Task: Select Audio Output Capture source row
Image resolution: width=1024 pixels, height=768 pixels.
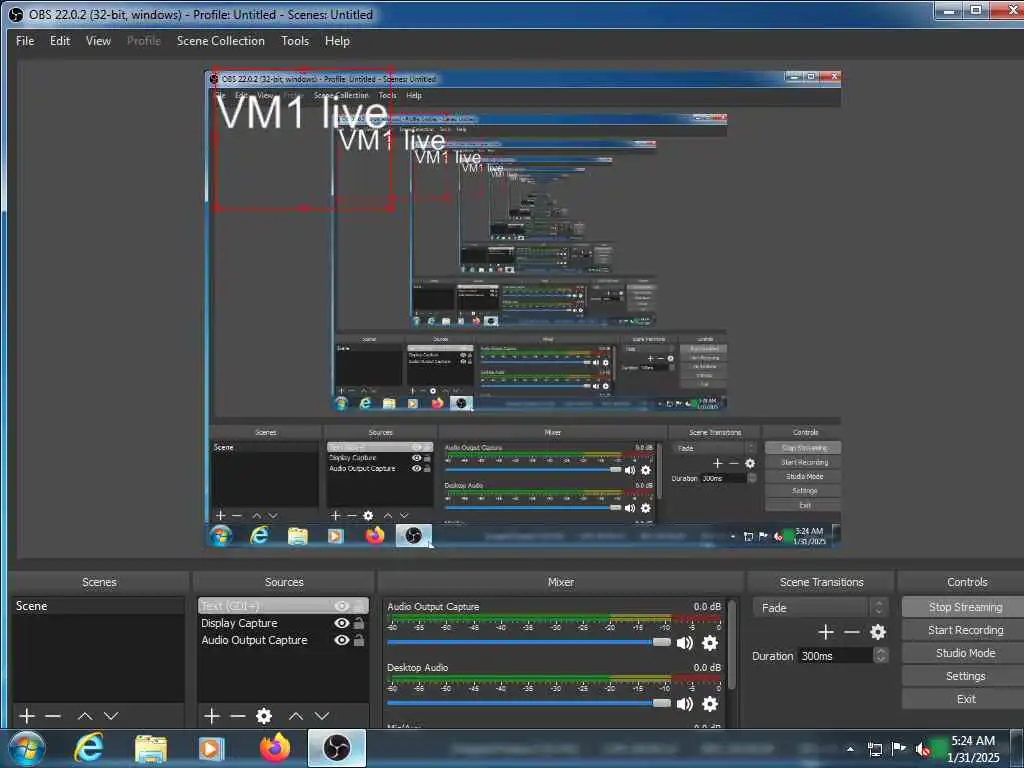Action: [283, 640]
